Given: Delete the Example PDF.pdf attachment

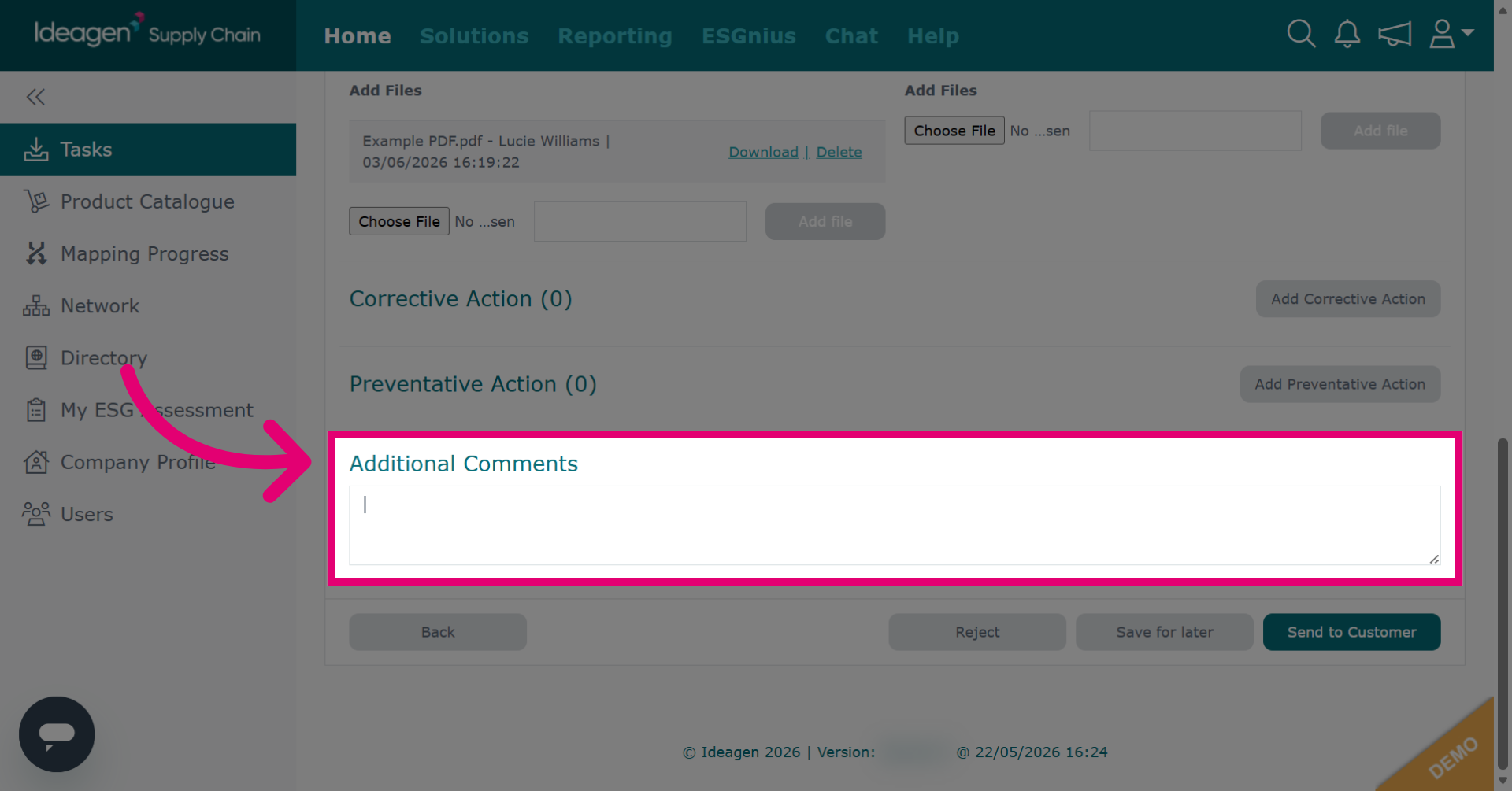Looking at the screenshot, I should point(839,152).
